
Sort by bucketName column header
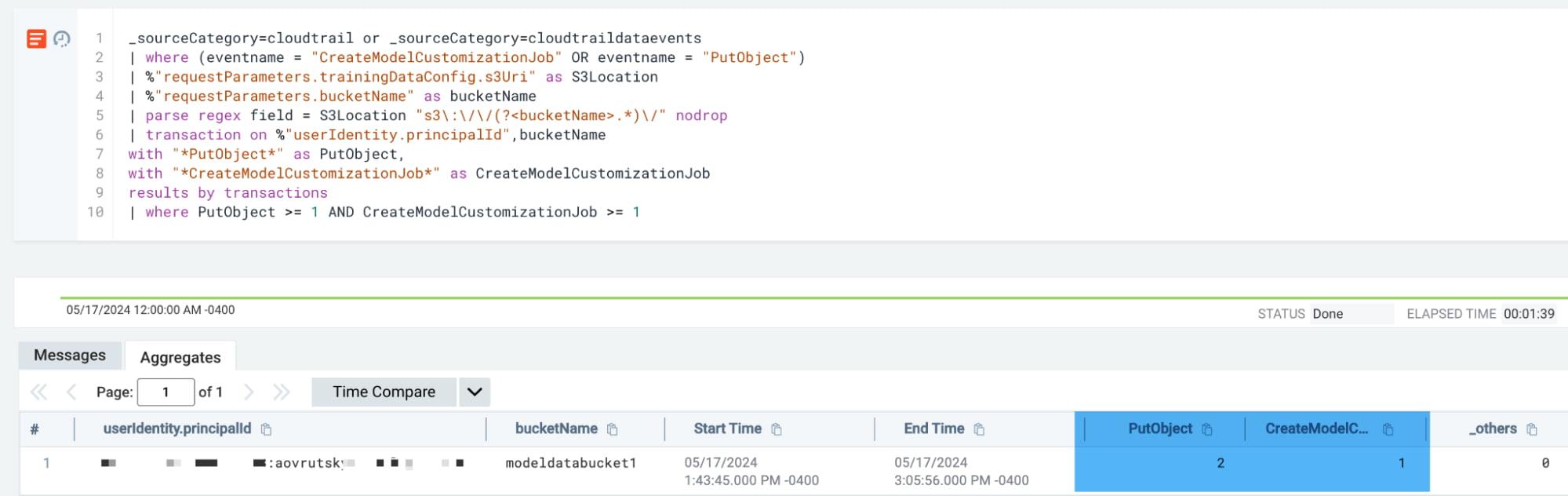(x=556, y=429)
